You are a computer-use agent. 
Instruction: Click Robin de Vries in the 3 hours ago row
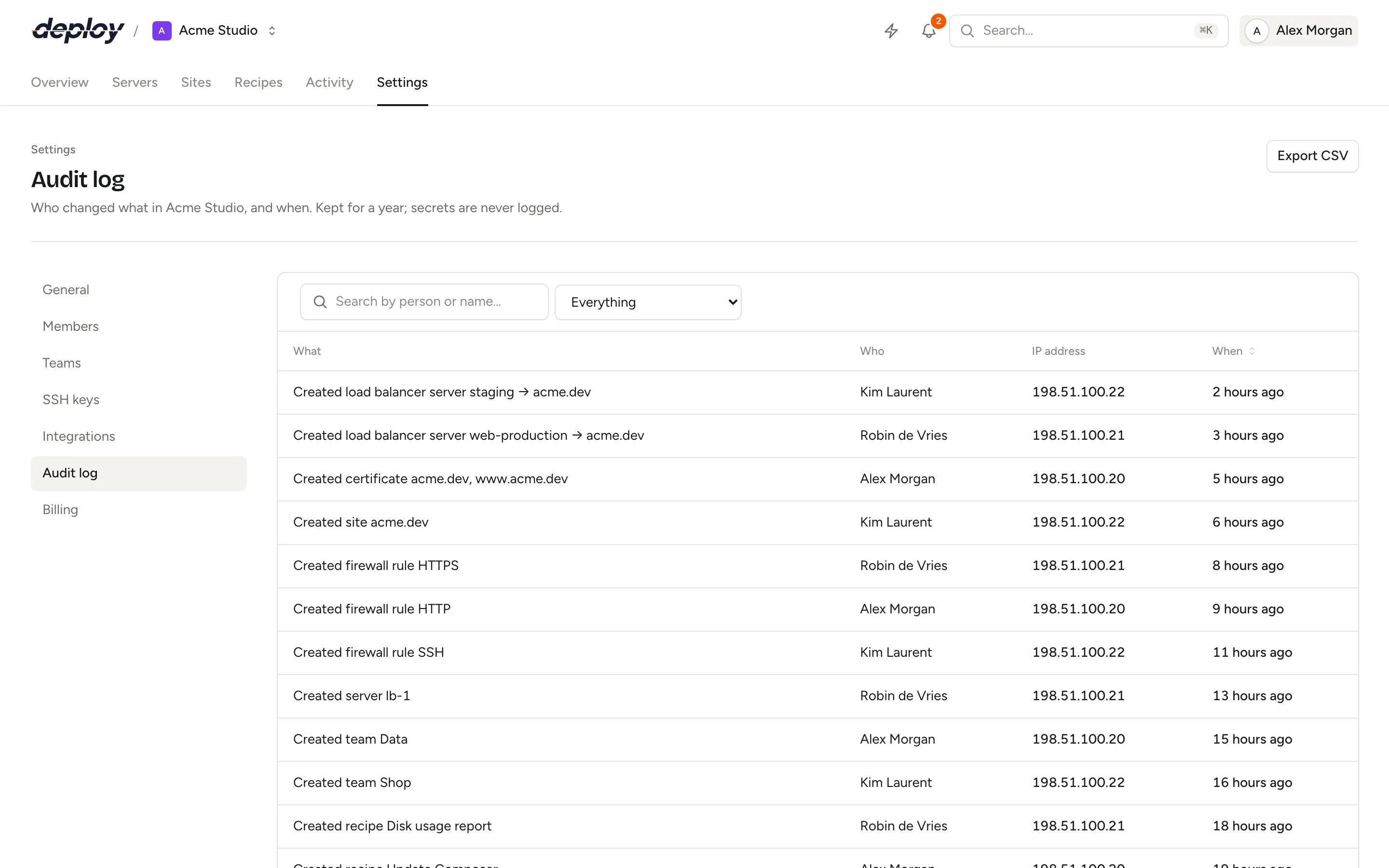903,436
